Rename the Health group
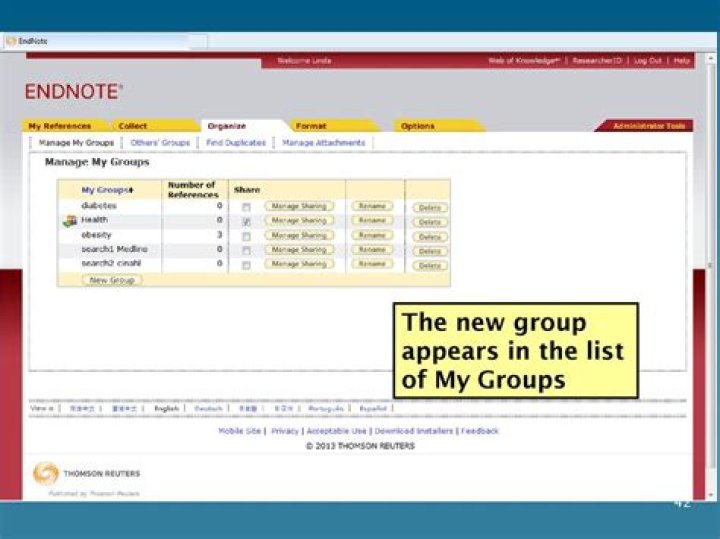Viewport: 720px width, 539px height. 372,220
